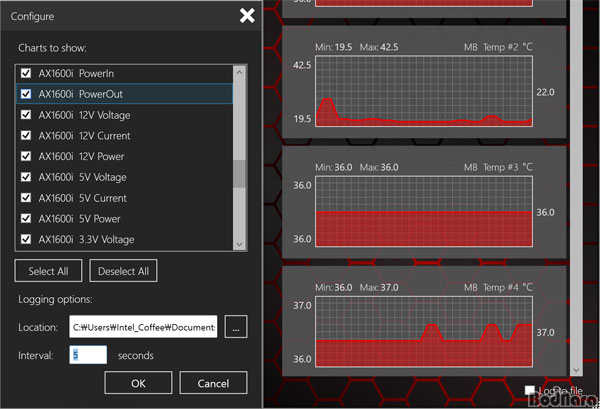Disable AX1600i 5V Current chart

(x=26, y=198)
